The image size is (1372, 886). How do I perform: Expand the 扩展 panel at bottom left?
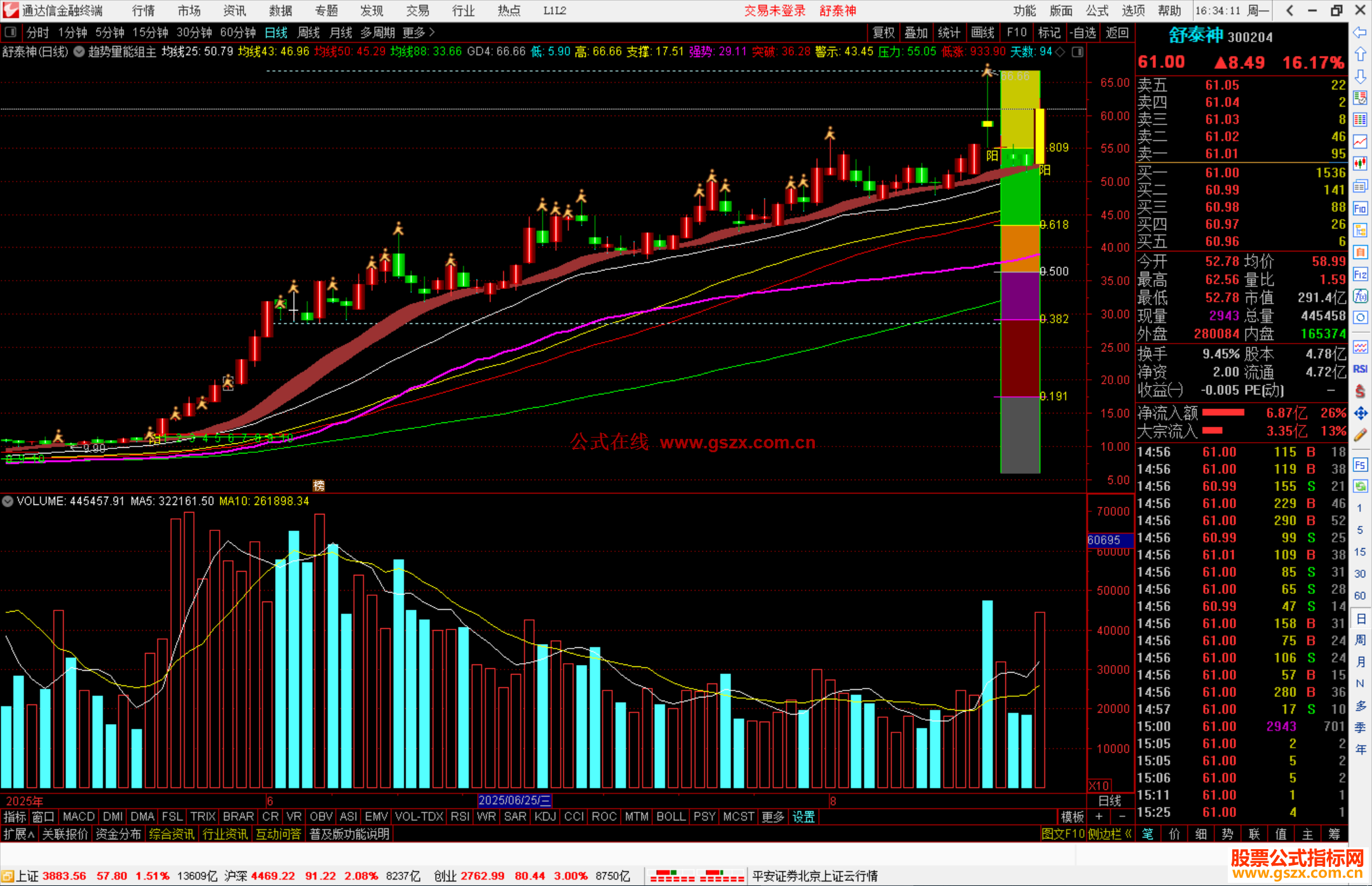point(19,834)
